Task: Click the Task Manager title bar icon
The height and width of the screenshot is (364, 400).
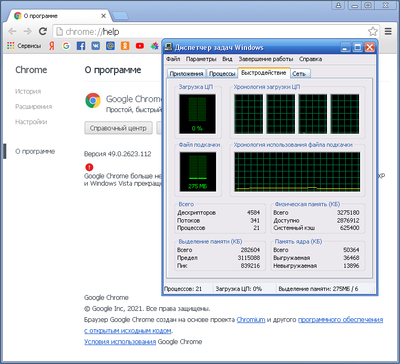Action: (x=169, y=47)
